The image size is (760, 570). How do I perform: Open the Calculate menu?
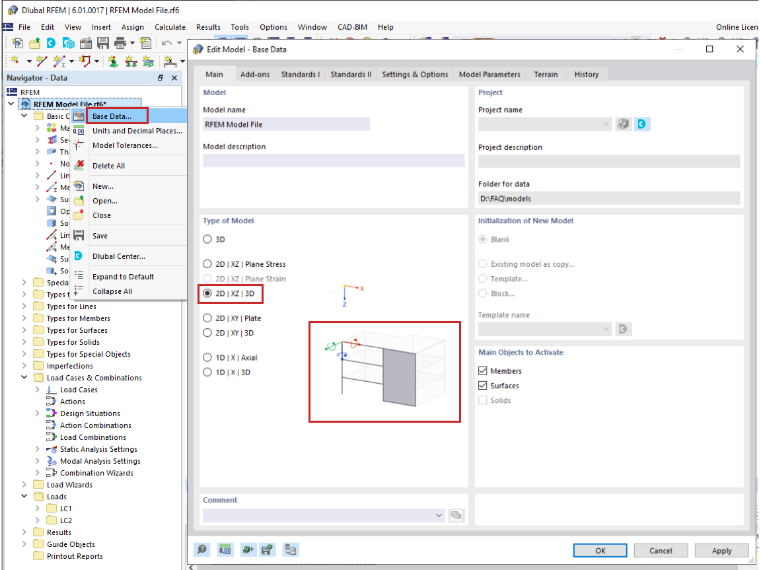tap(170, 27)
